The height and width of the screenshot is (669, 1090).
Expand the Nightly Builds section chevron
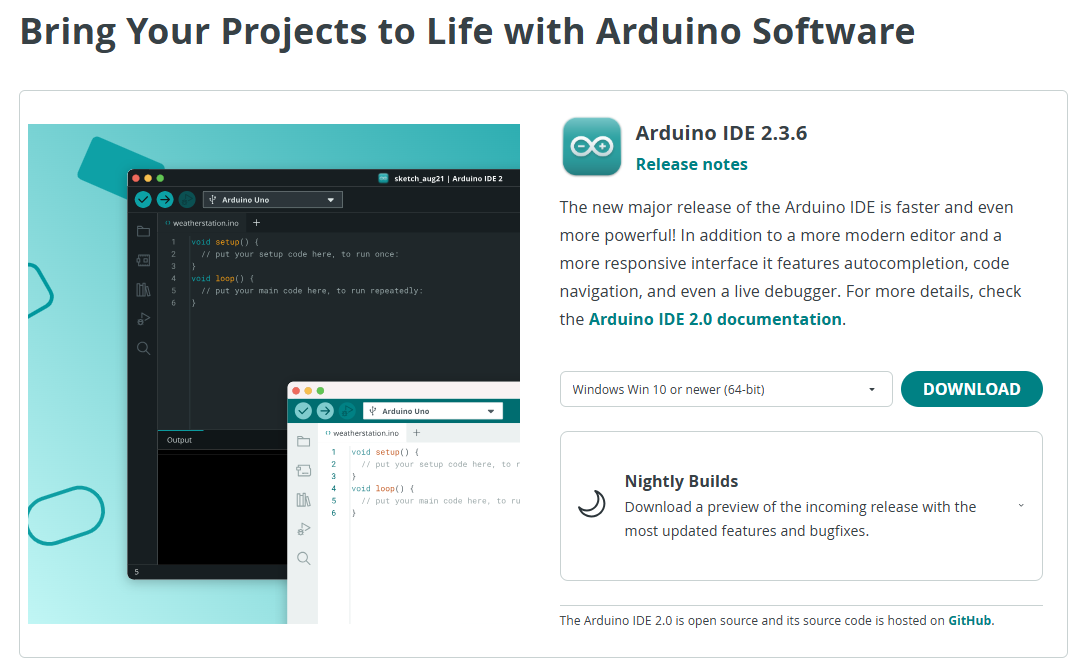(1020, 505)
